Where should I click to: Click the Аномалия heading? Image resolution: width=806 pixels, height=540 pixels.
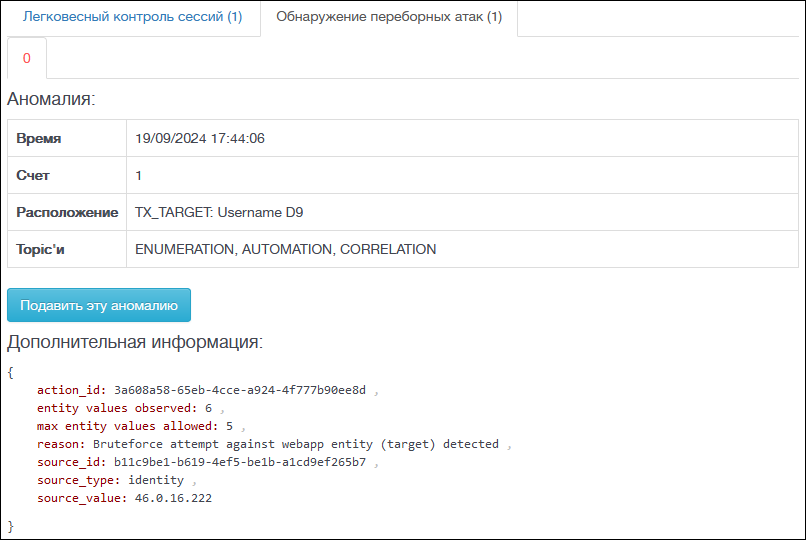click(51, 99)
